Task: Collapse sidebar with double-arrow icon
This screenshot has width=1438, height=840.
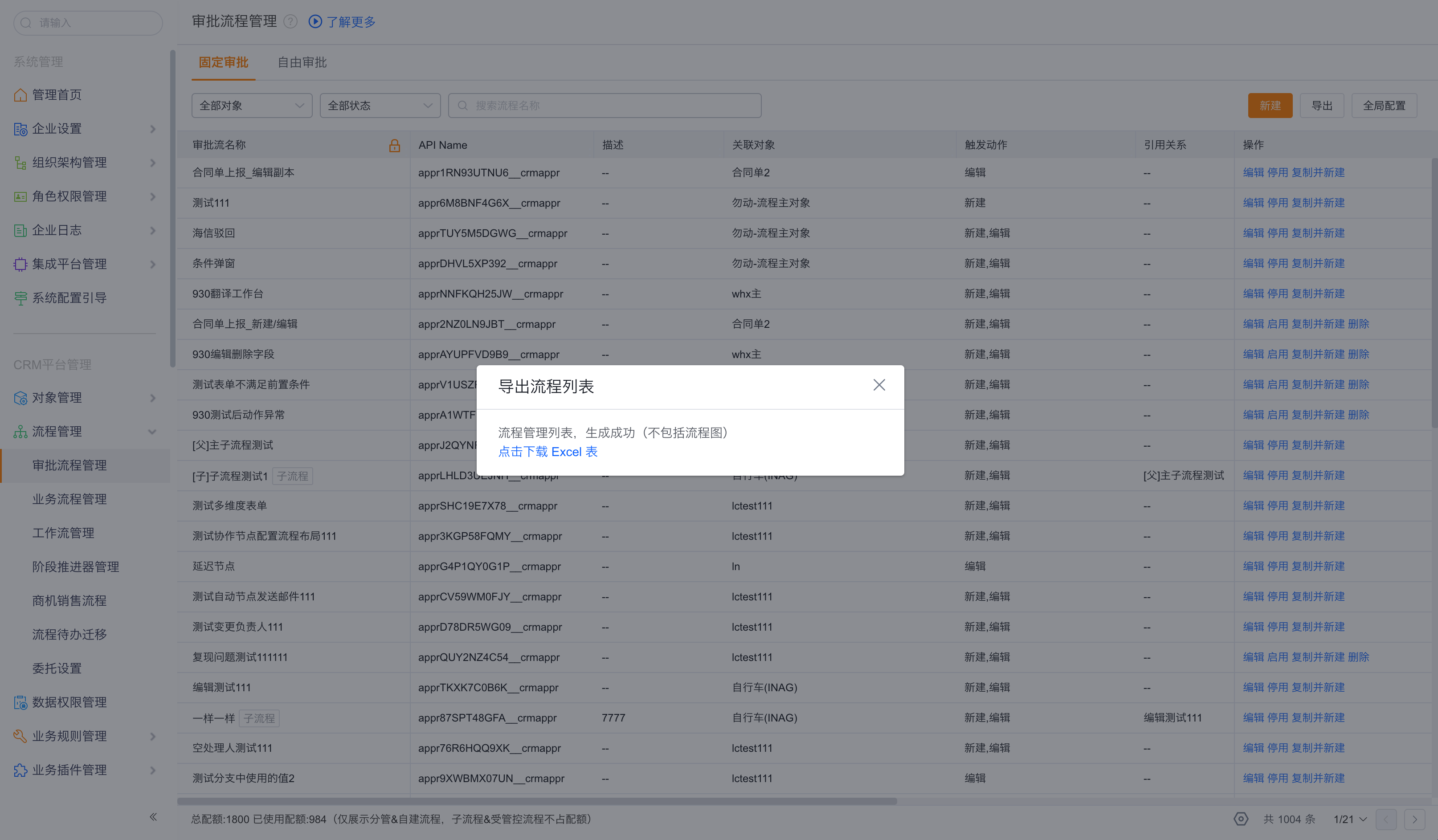Action: pos(153,816)
